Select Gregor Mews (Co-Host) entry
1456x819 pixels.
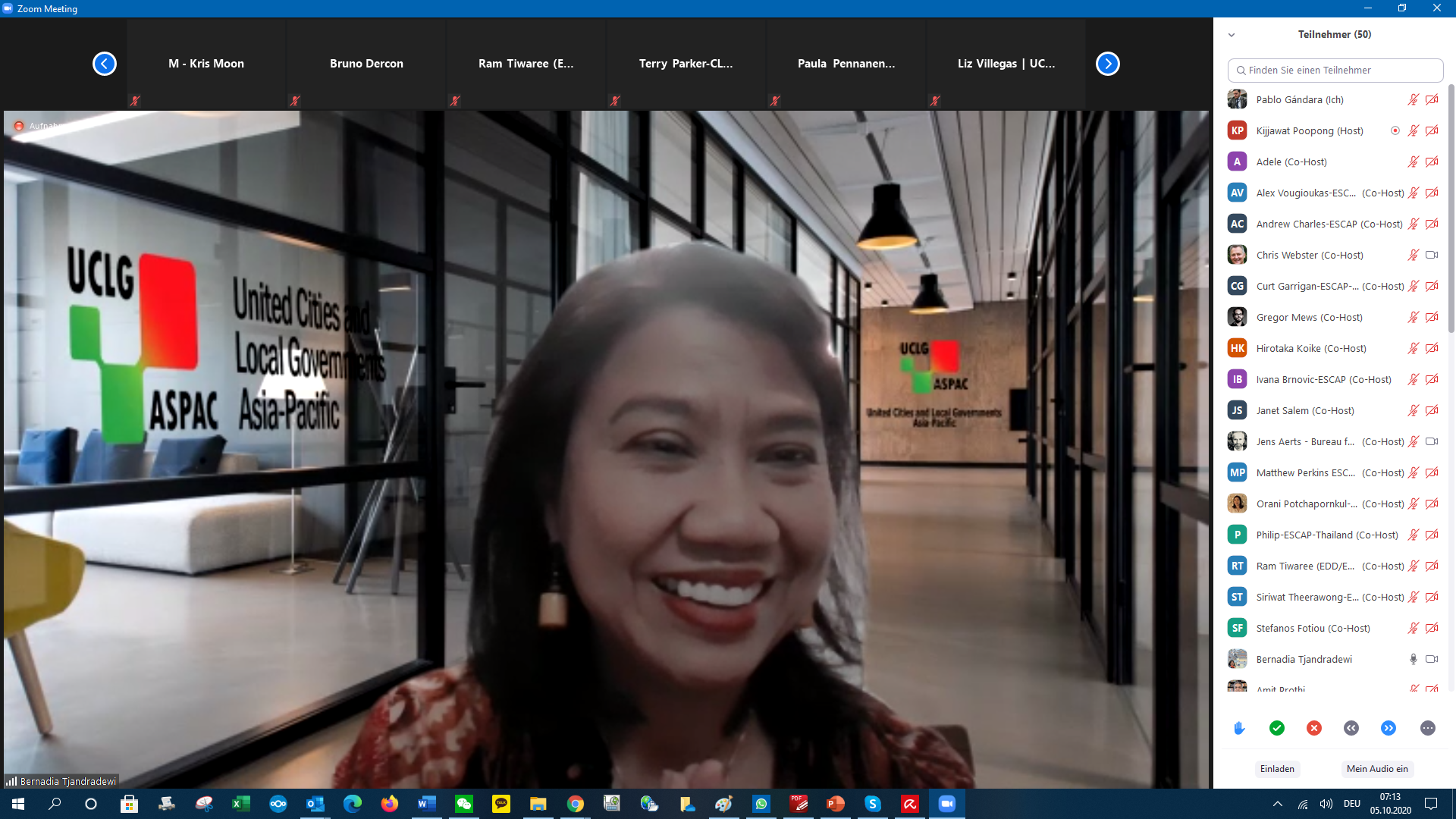coord(1309,317)
